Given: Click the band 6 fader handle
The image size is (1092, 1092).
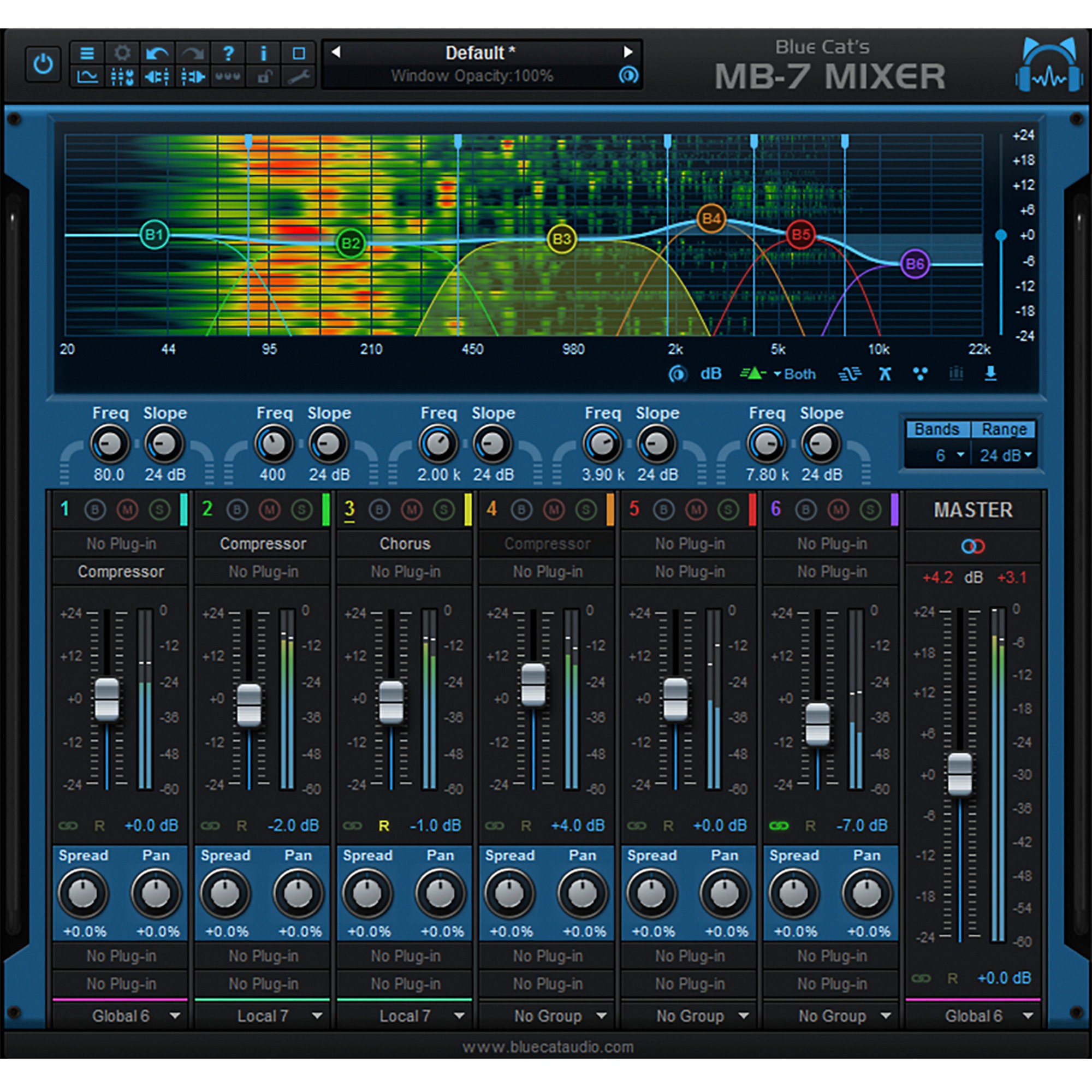Looking at the screenshot, I should click(x=817, y=724).
